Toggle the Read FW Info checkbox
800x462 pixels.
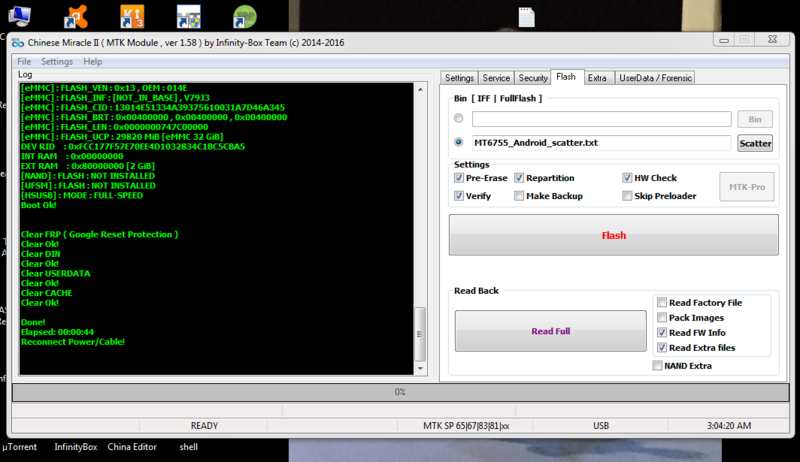(x=662, y=332)
